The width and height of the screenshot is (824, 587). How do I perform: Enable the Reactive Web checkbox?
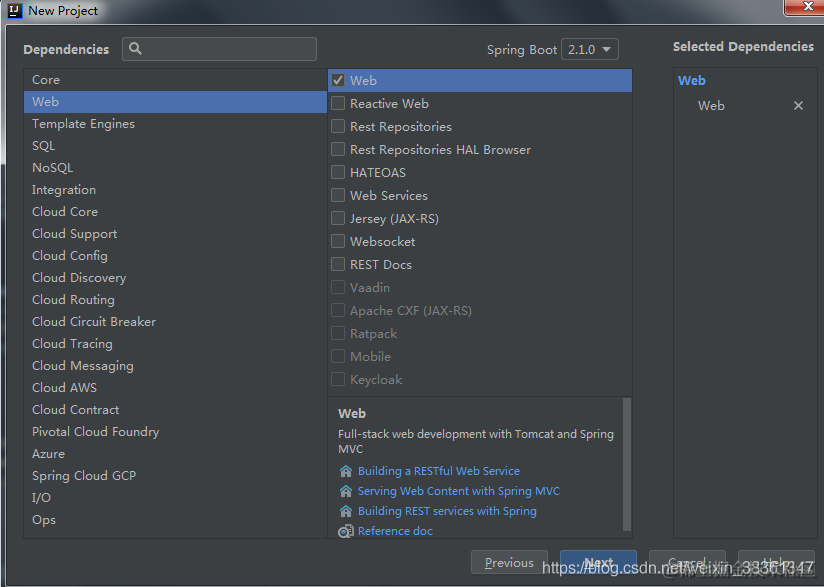click(338, 104)
